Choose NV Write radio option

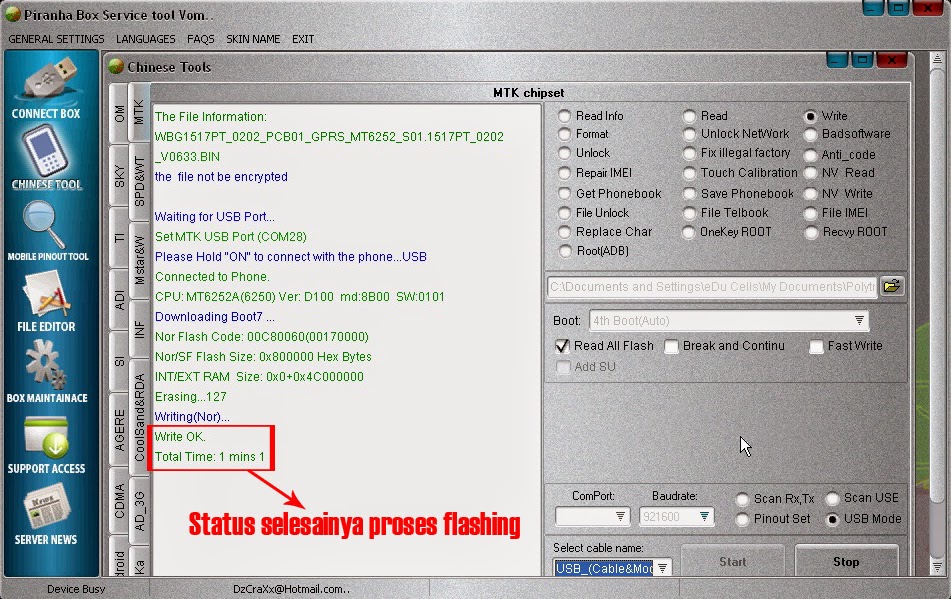(811, 194)
